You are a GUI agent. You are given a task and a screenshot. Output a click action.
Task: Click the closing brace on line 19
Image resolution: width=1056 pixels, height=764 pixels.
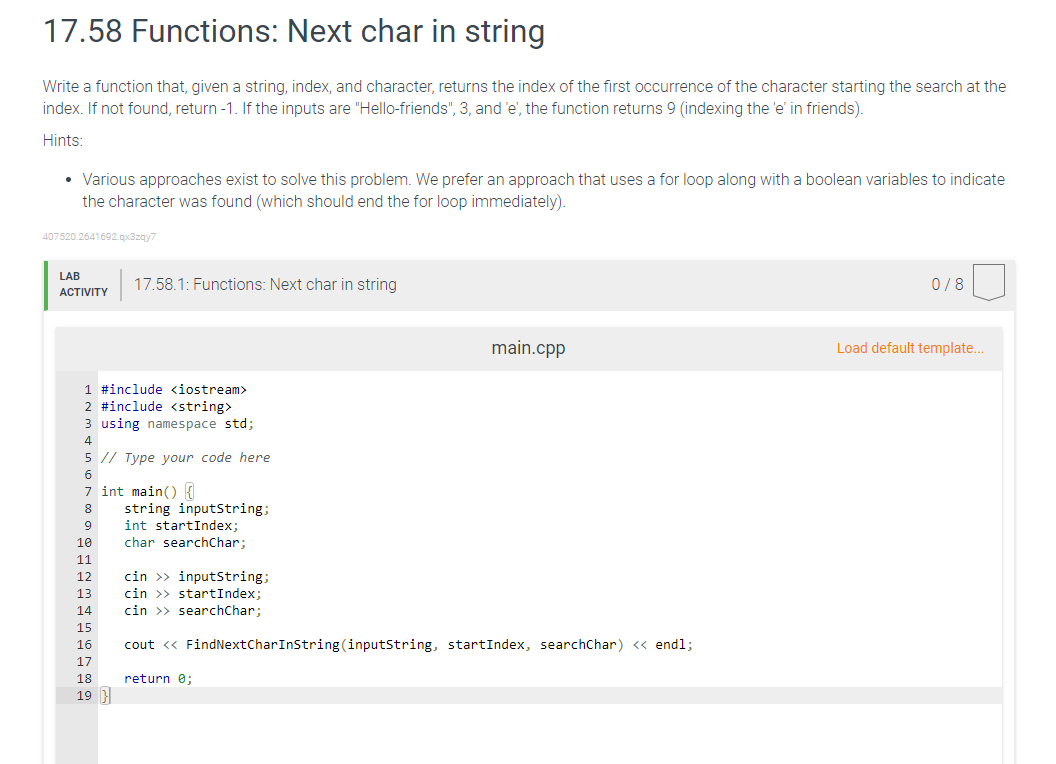[x=105, y=696]
